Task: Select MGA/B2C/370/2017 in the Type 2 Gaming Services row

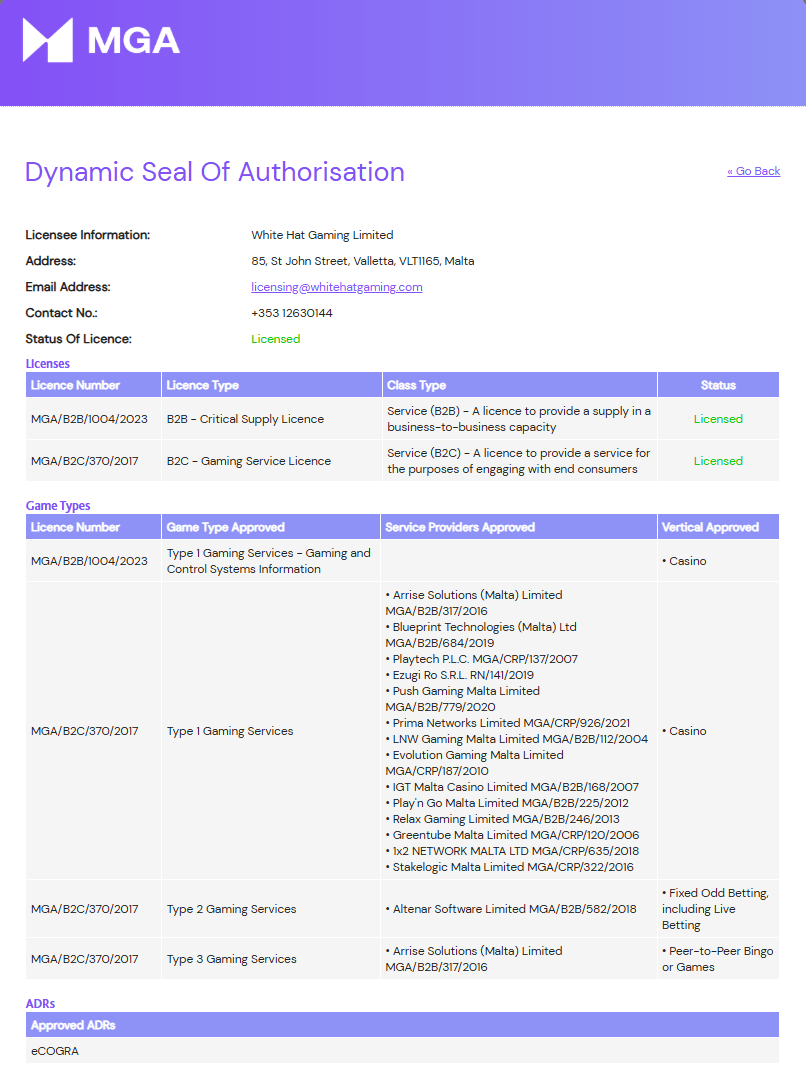Action: click(84, 909)
